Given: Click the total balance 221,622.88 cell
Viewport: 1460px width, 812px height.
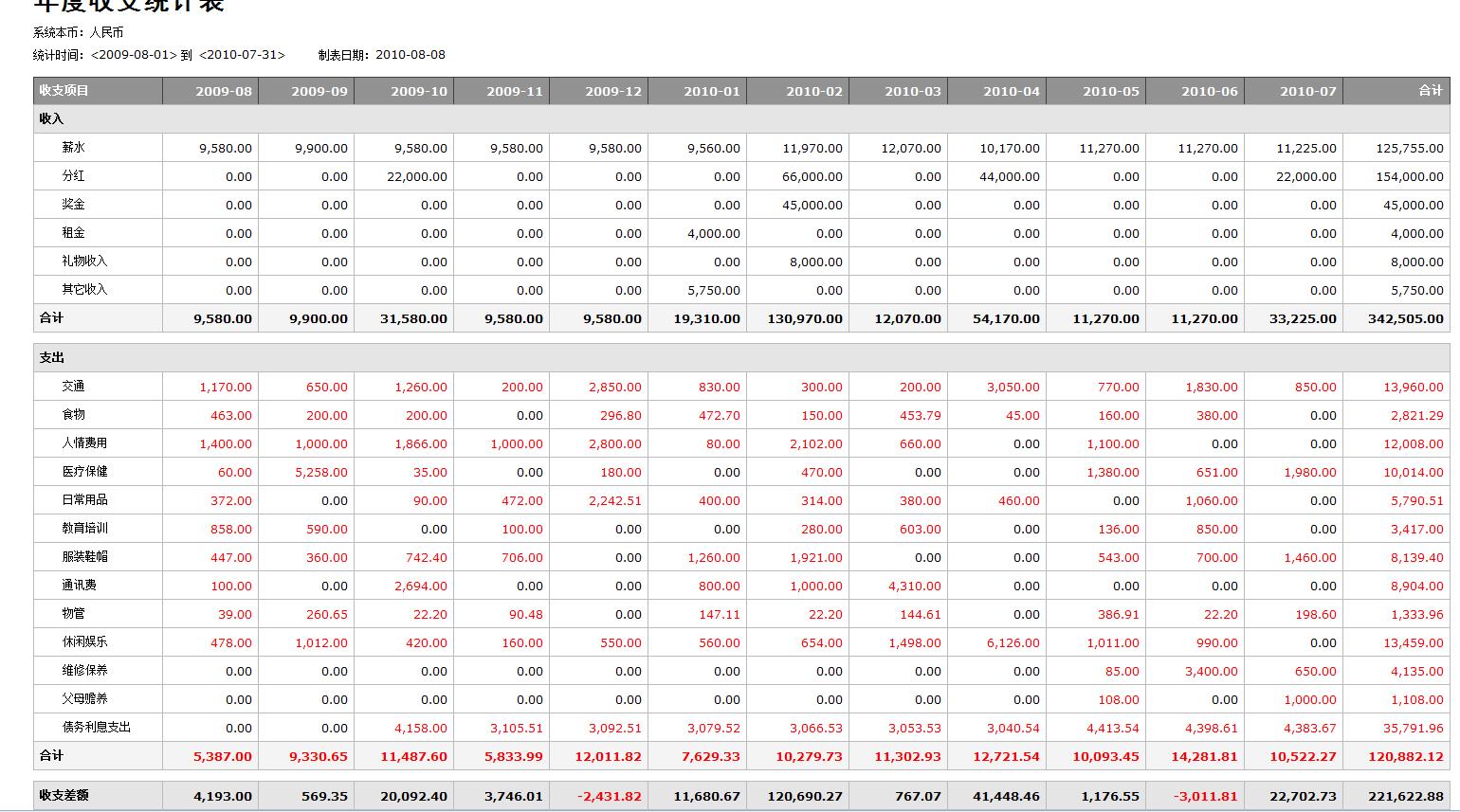Looking at the screenshot, I should [1405, 796].
